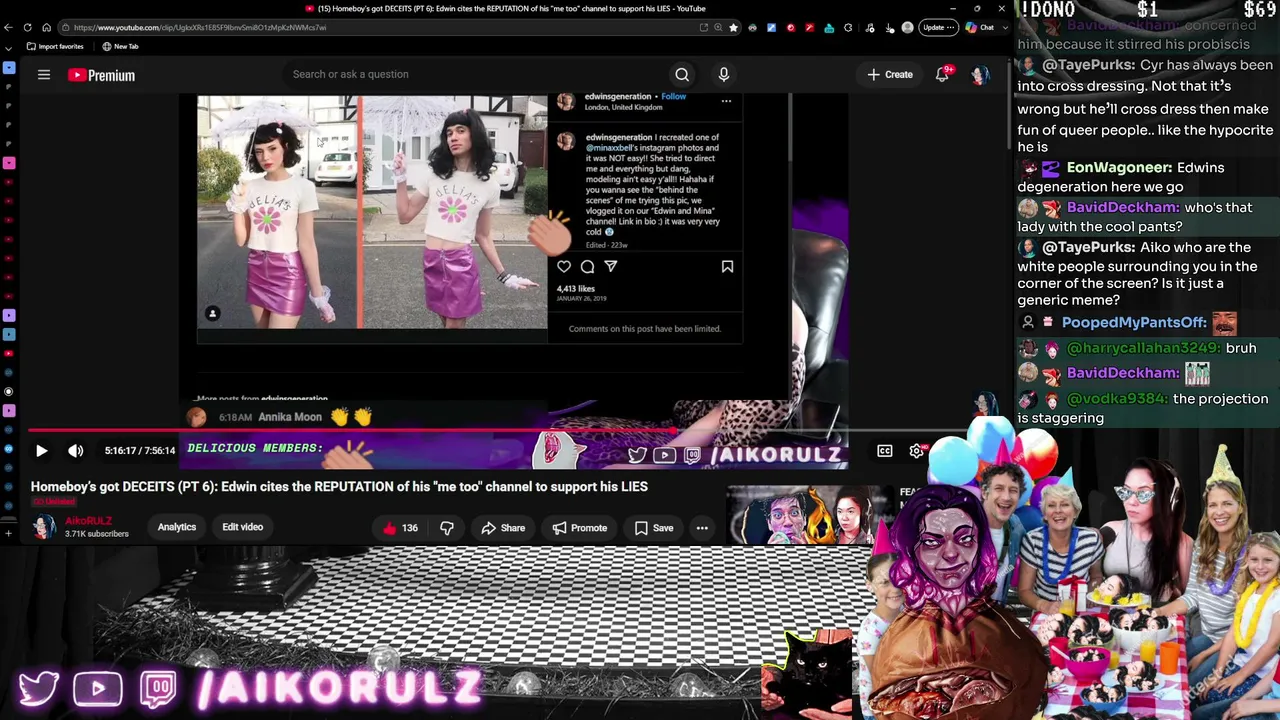Open the YouTube guide hamburger menu
This screenshot has width=1280, height=720.
click(44, 74)
